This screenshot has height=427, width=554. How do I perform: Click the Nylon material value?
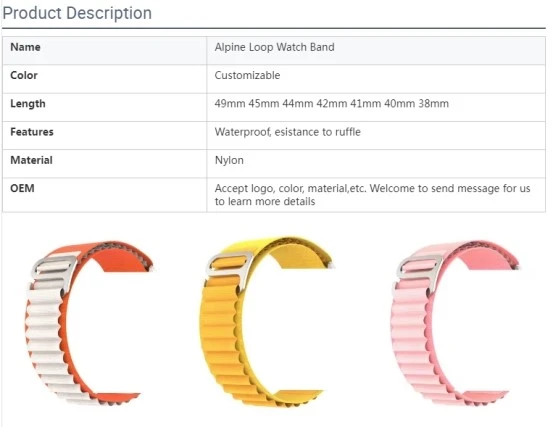point(229,160)
